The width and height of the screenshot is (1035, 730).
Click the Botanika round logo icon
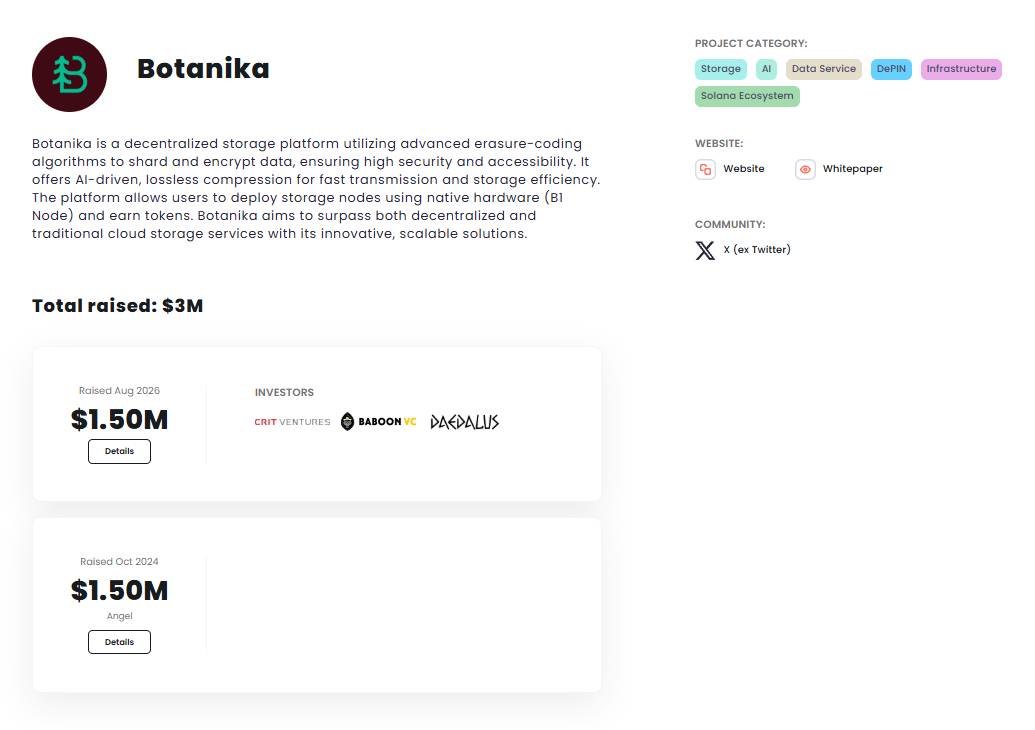click(69, 75)
